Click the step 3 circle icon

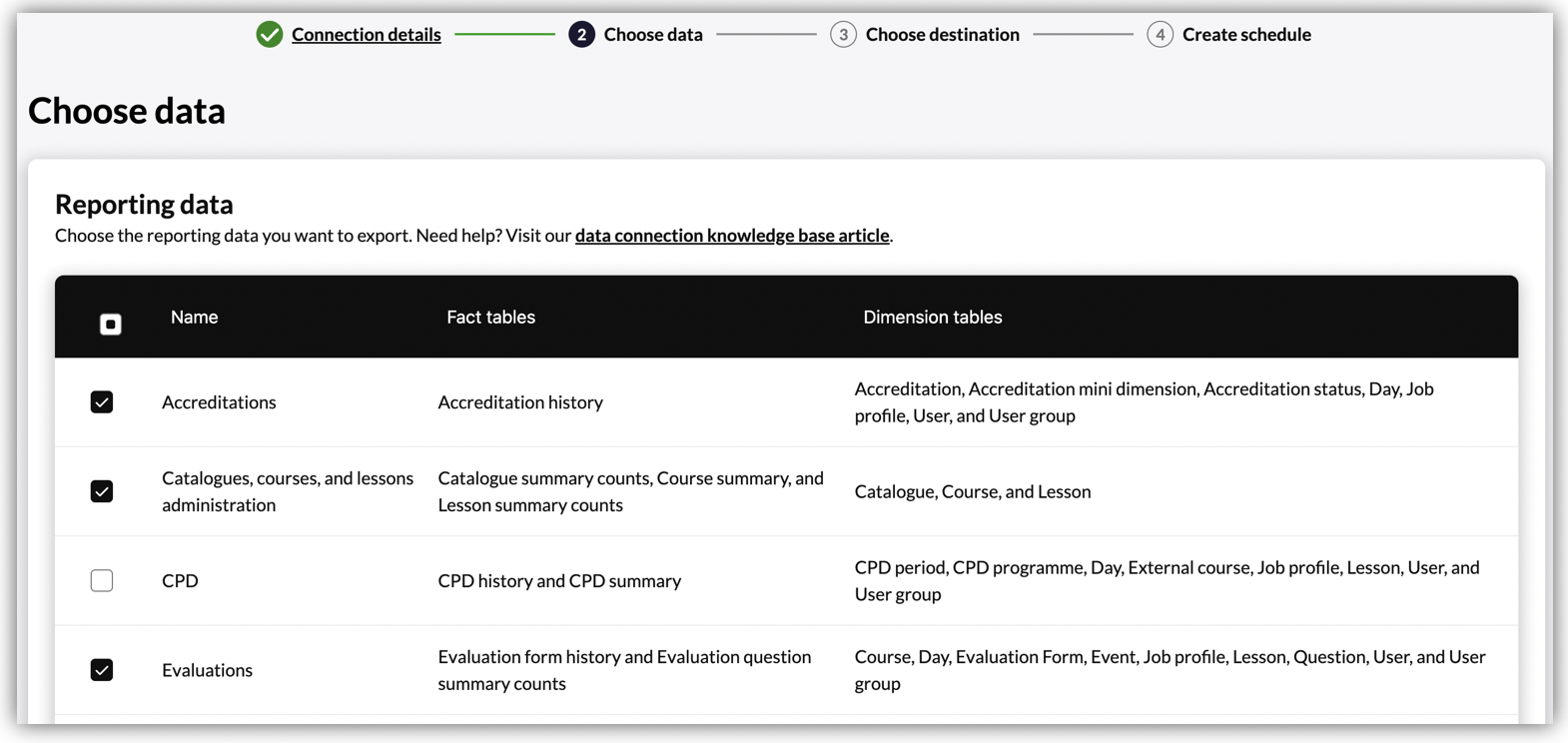(843, 35)
